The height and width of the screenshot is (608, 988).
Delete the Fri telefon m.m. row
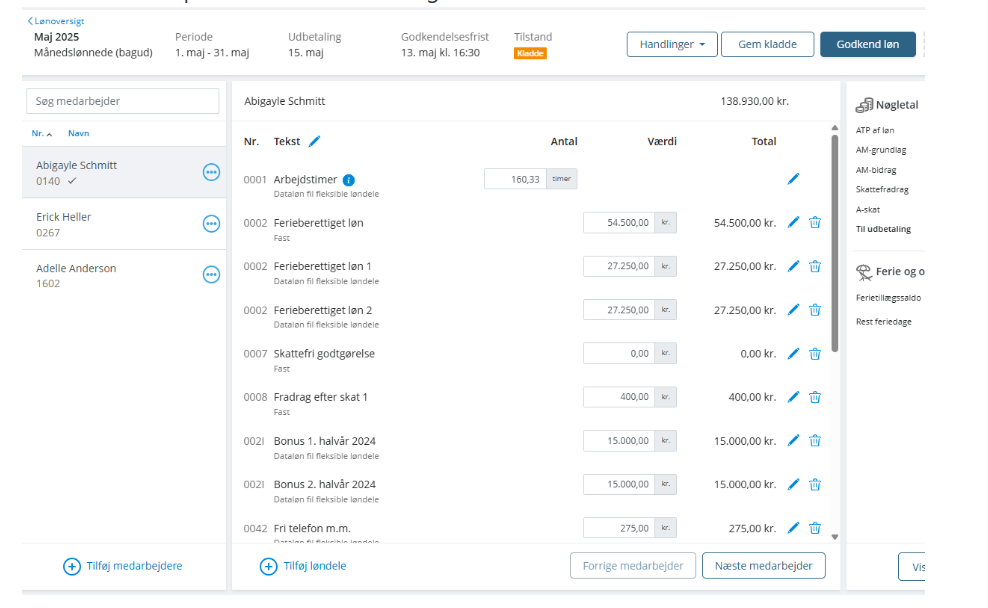pyautogui.click(x=815, y=528)
